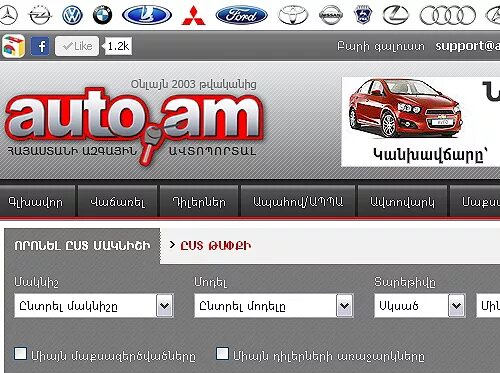Open the Ապահով/ԱՊՊԱ menu item
The height and width of the screenshot is (373, 500).
point(298,202)
